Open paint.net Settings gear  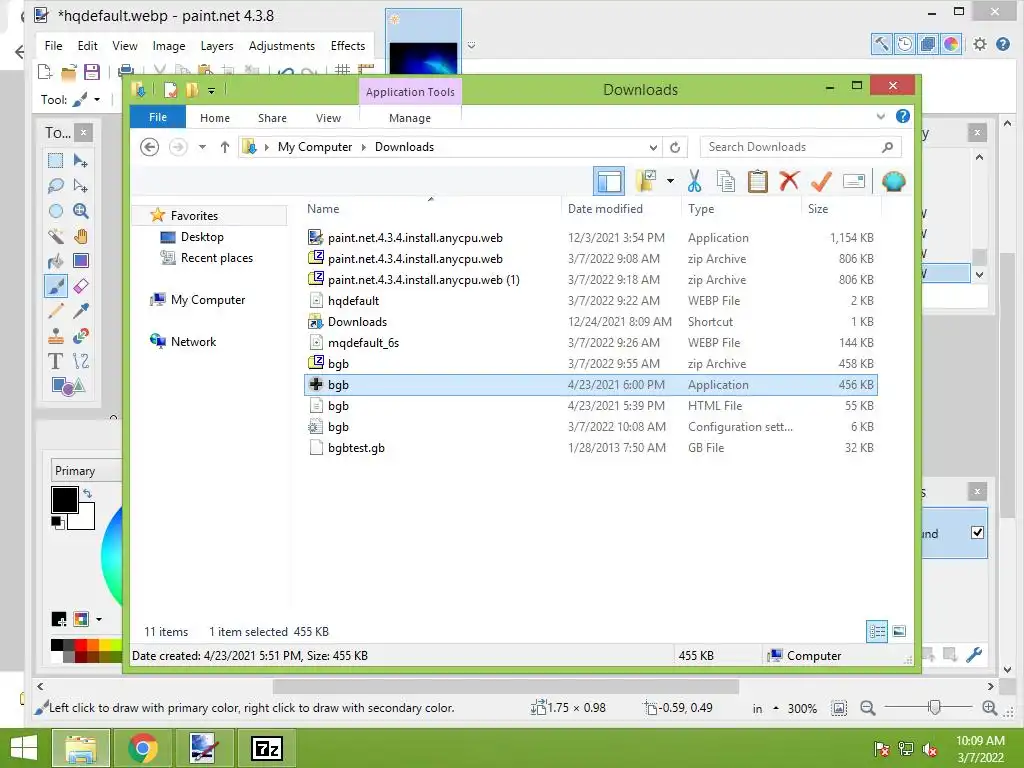click(x=980, y=44)
